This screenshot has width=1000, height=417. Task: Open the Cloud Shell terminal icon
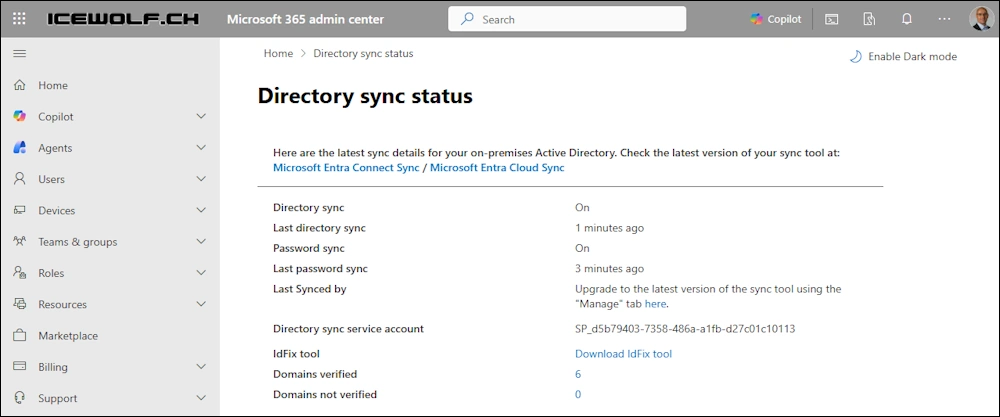pyautogui.click(x=831, y=19)
